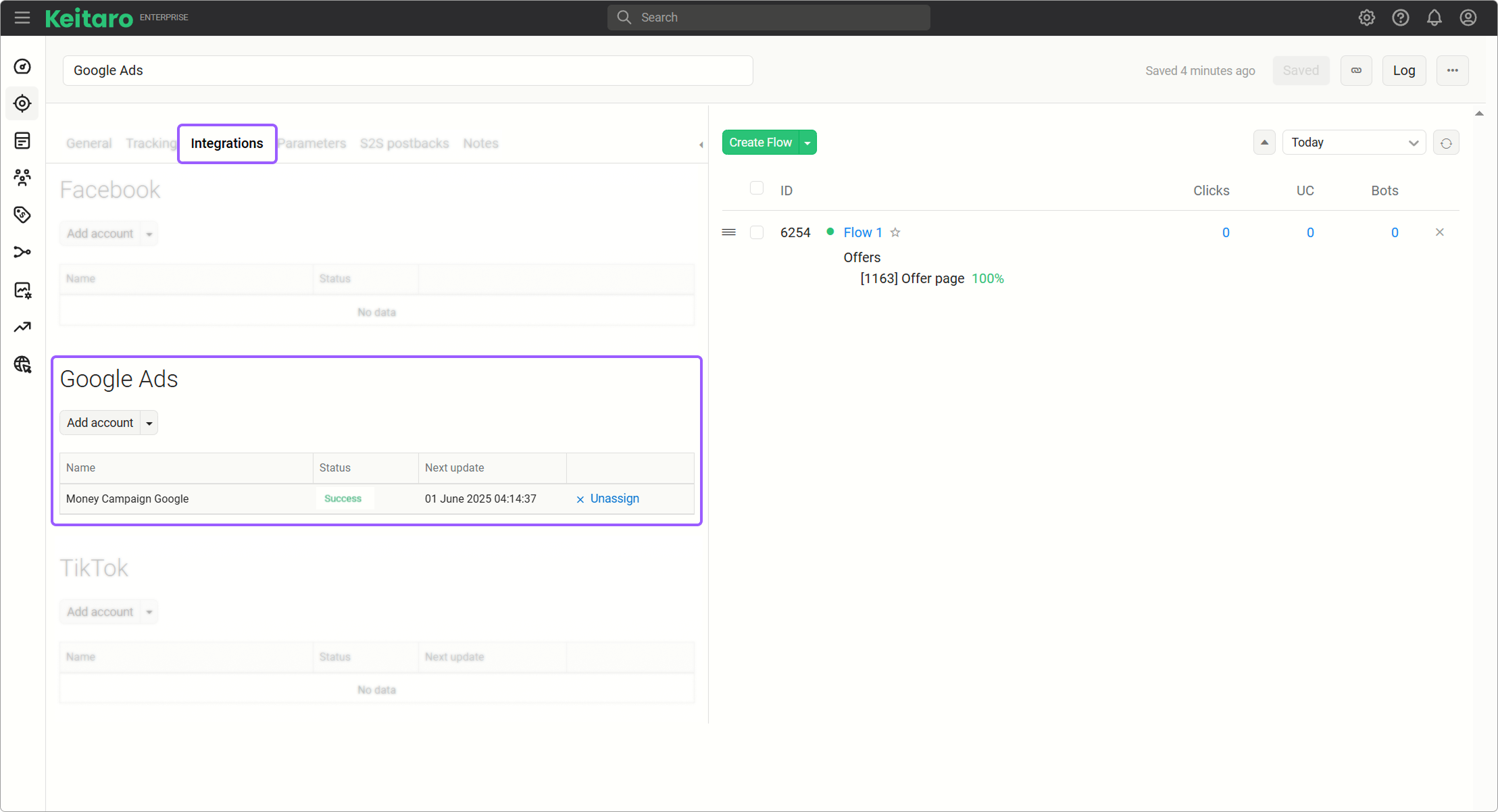Open the Flow 1 link
This screenshot has width=1498, height=812.
[863, 232]
